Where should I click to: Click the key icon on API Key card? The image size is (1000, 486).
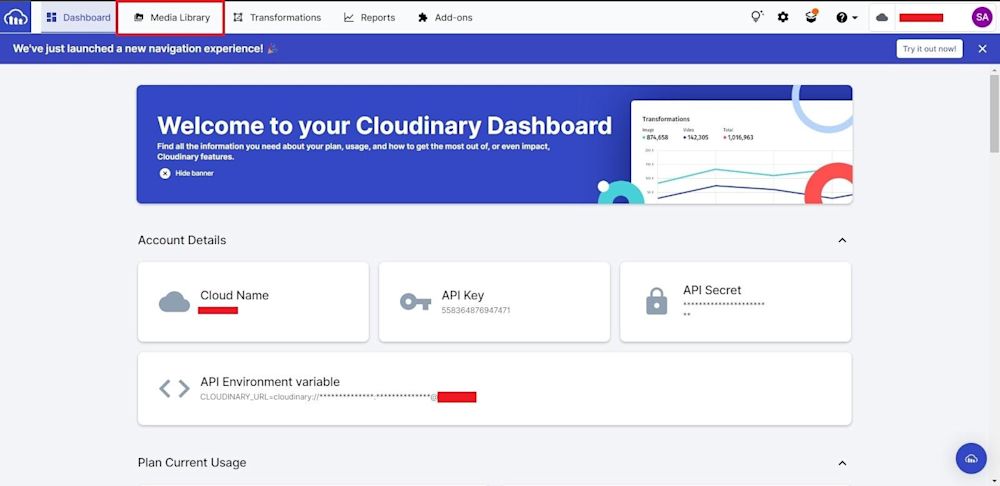click(x=415, y=302)
